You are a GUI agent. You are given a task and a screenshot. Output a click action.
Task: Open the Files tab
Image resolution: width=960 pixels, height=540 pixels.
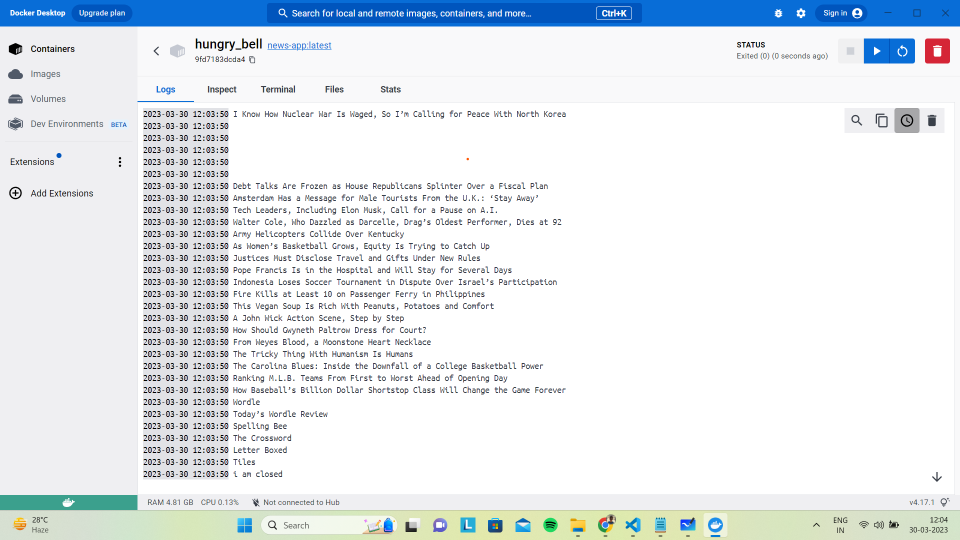(x=334, y=89)
